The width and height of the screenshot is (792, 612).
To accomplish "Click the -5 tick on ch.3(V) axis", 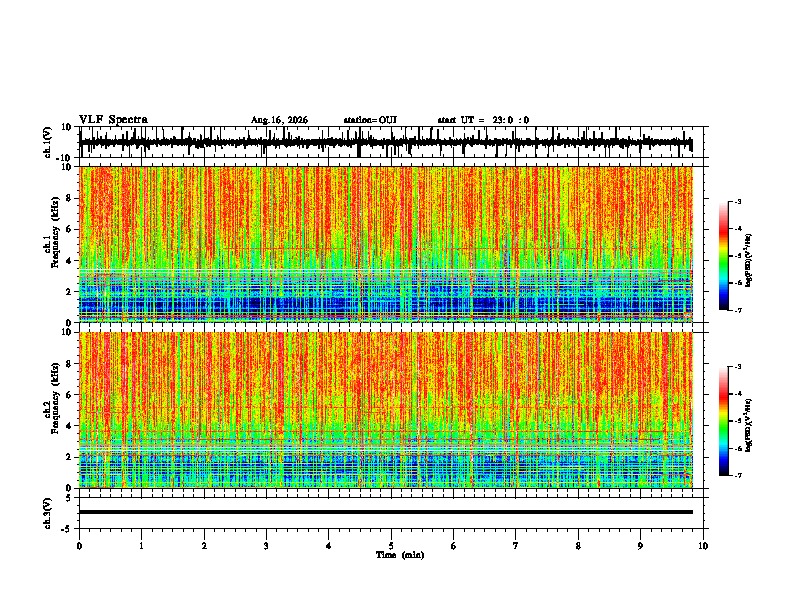I will pyautogui.click(x=67, y=529).
